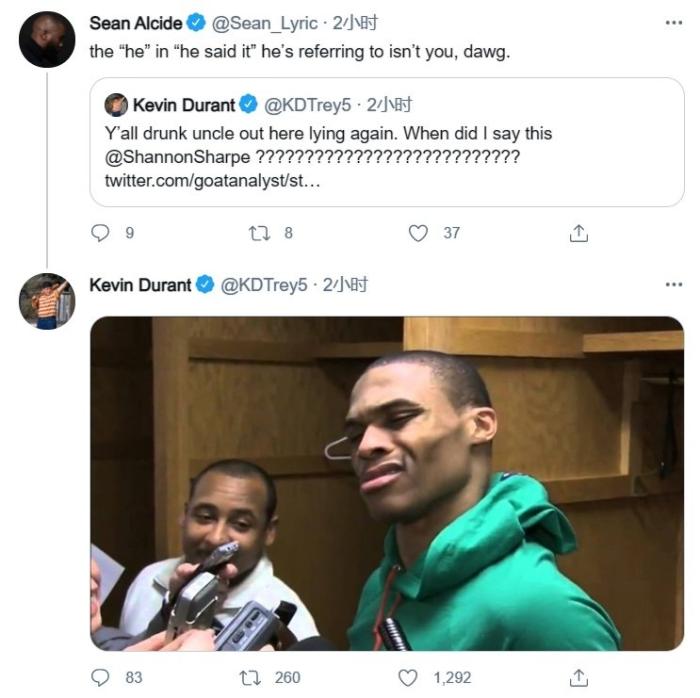Share Kevin Durant's photo tweet
This screenshot has height=698, width=700.
click(x=579, y=677)
